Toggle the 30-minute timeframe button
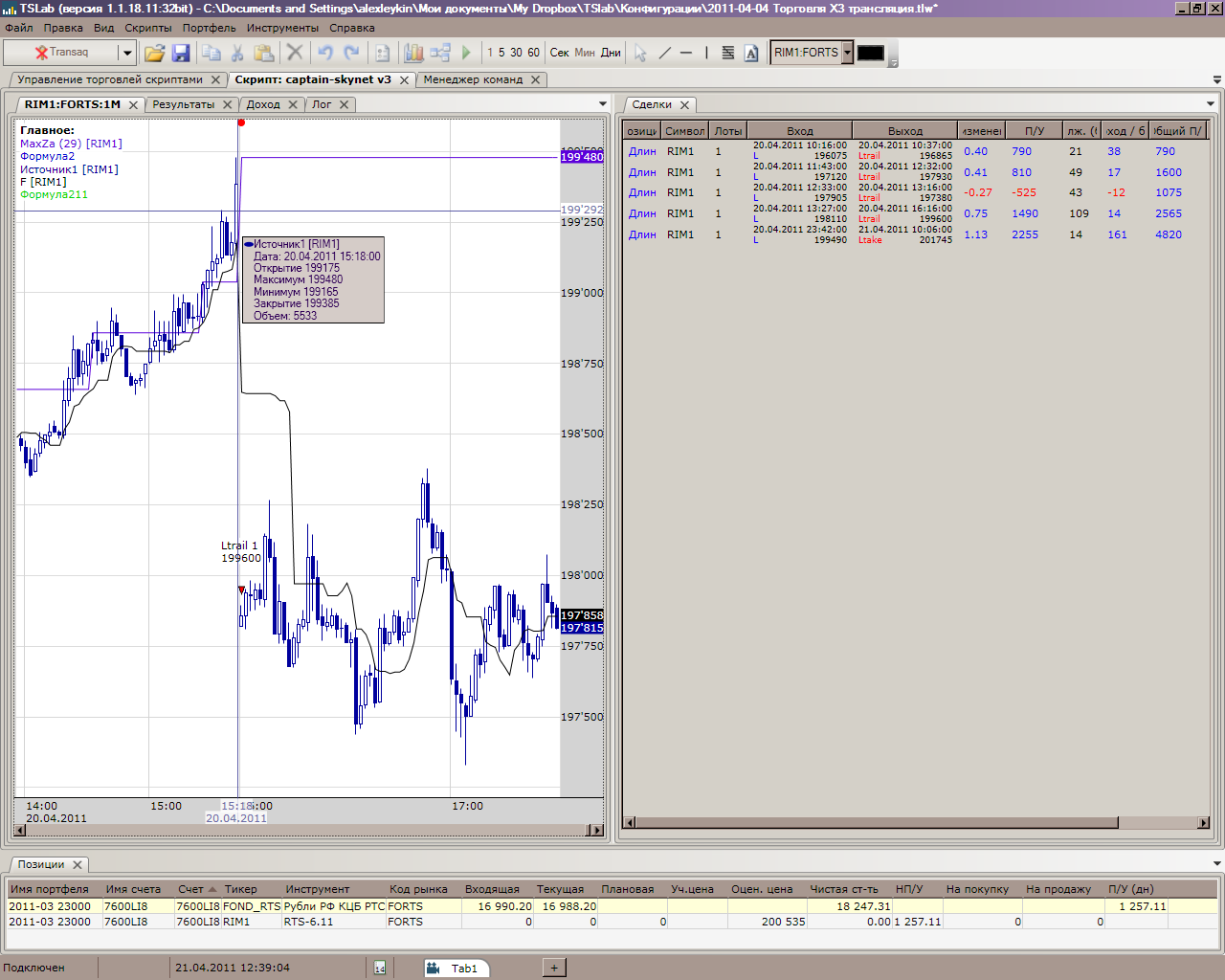This screenshot has height=980, width=1225. (x=517, y=53)
